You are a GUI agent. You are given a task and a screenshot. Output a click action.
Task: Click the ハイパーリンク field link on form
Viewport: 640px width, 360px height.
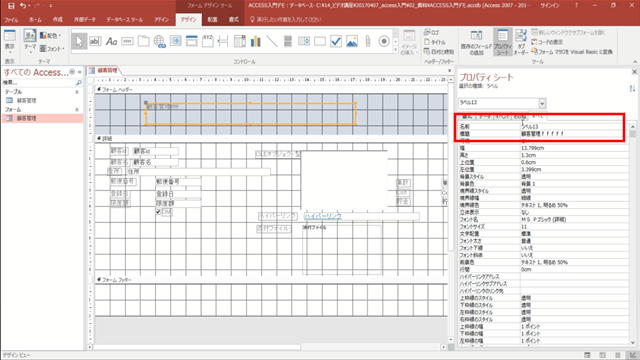[323, 216]
